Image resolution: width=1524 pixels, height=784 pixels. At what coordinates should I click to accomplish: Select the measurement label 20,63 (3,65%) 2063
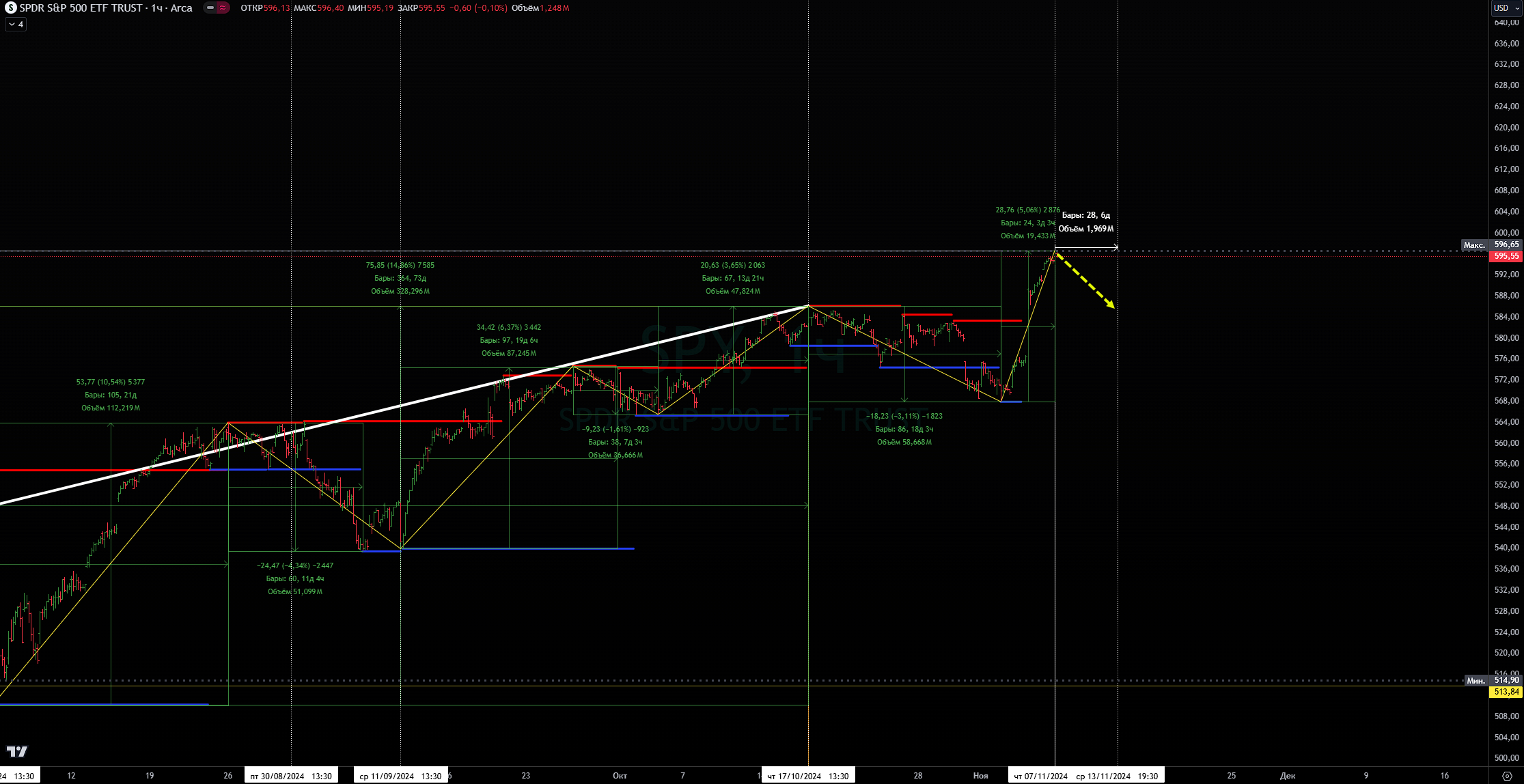(x=733, y=265)
